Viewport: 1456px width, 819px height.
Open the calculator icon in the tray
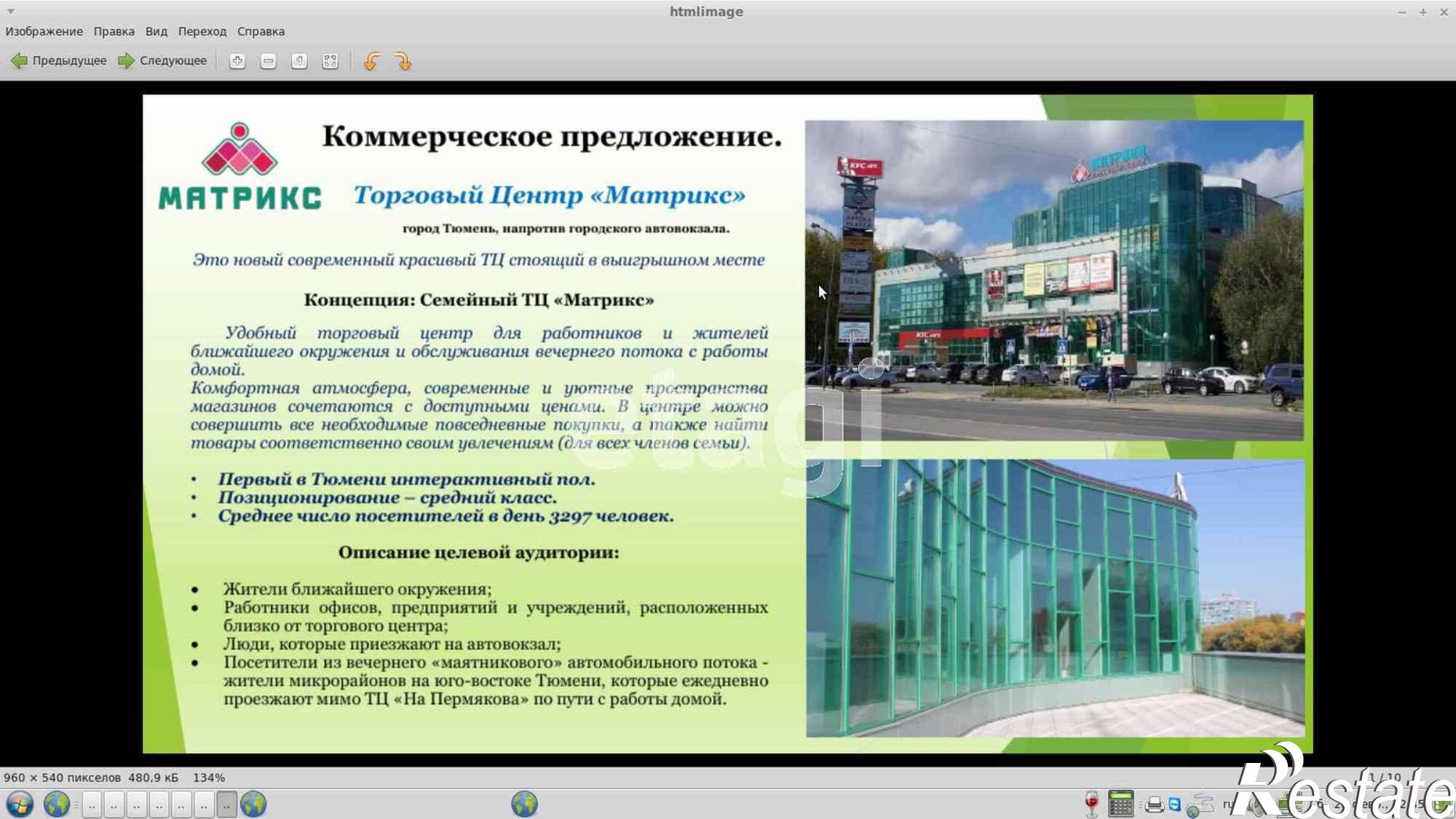pos(1120,804)
